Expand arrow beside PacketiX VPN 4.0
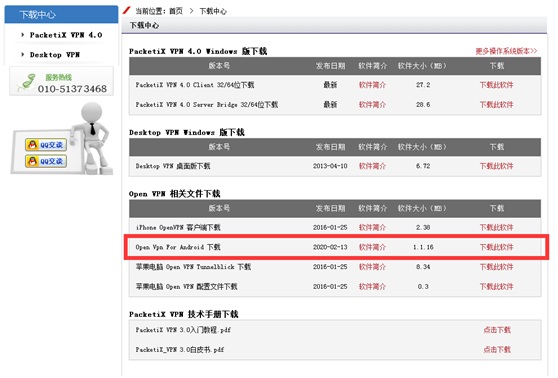The height and width of the screenshot is (378, 558). [x=22, y=35]
